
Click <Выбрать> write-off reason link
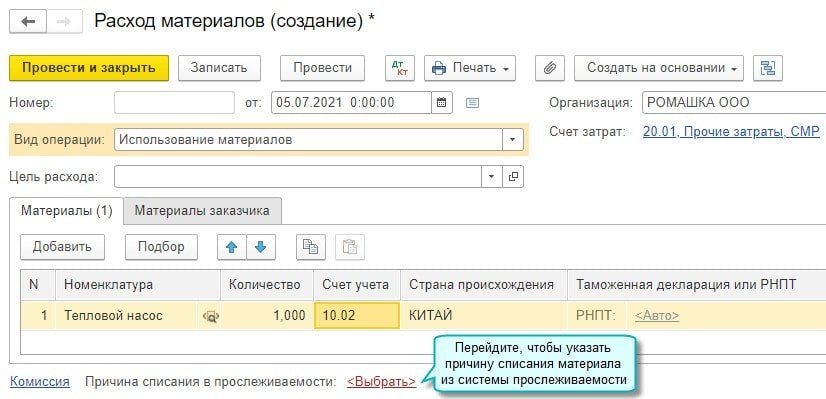pos(381,382)
